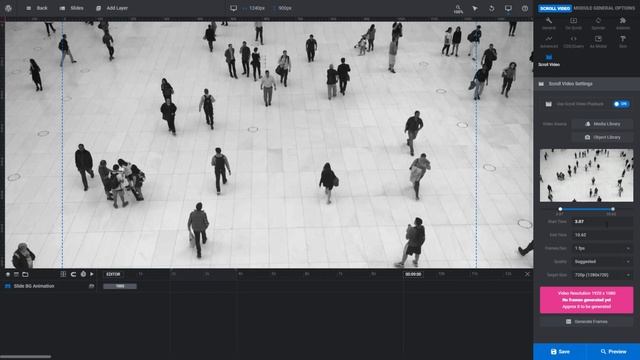The image size is (640, 360).
Task: Open the CSS/jQuery code icon
Action: tap(573, 42)
